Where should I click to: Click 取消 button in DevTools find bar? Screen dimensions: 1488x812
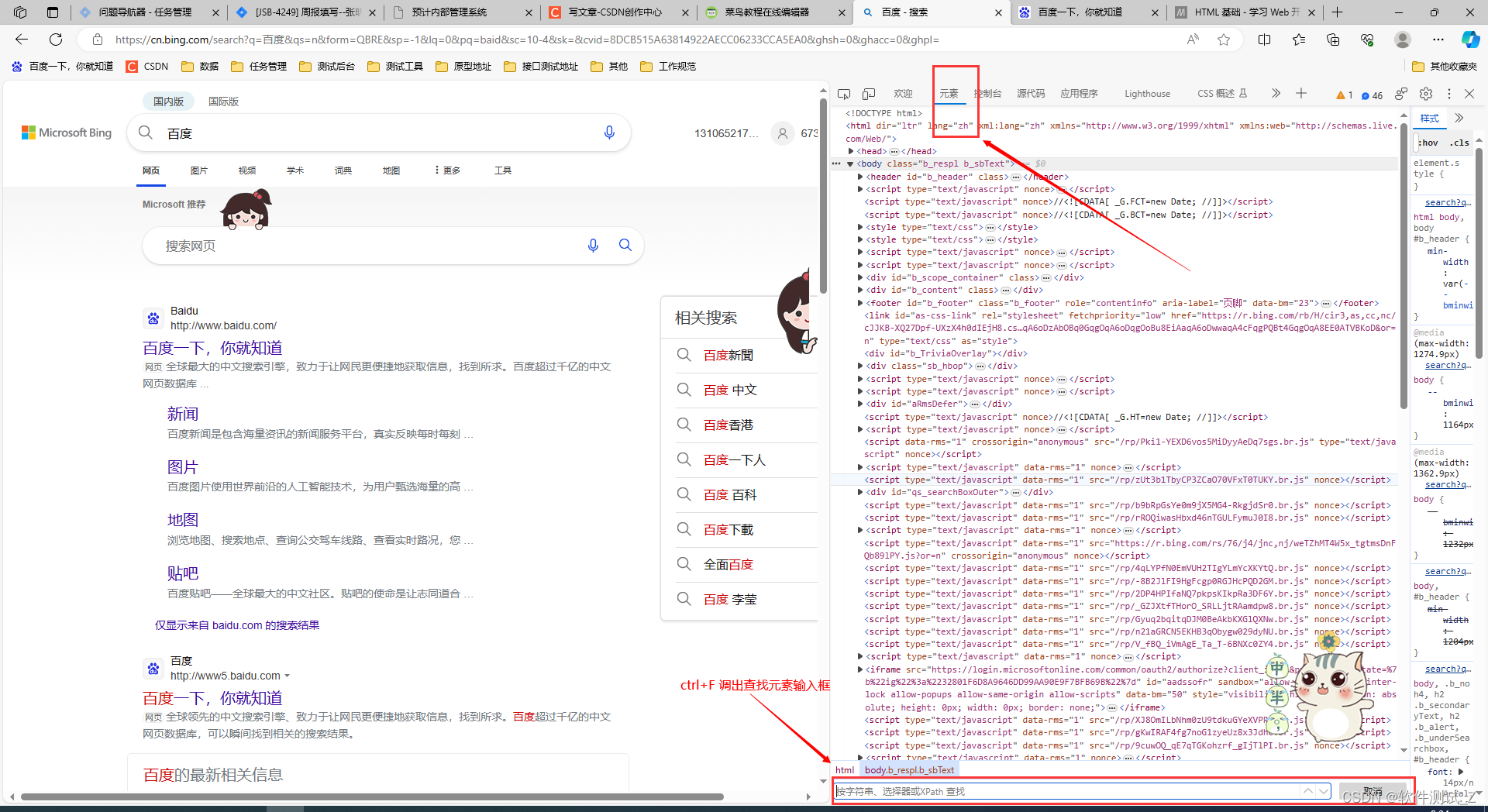coord(1373,791)
